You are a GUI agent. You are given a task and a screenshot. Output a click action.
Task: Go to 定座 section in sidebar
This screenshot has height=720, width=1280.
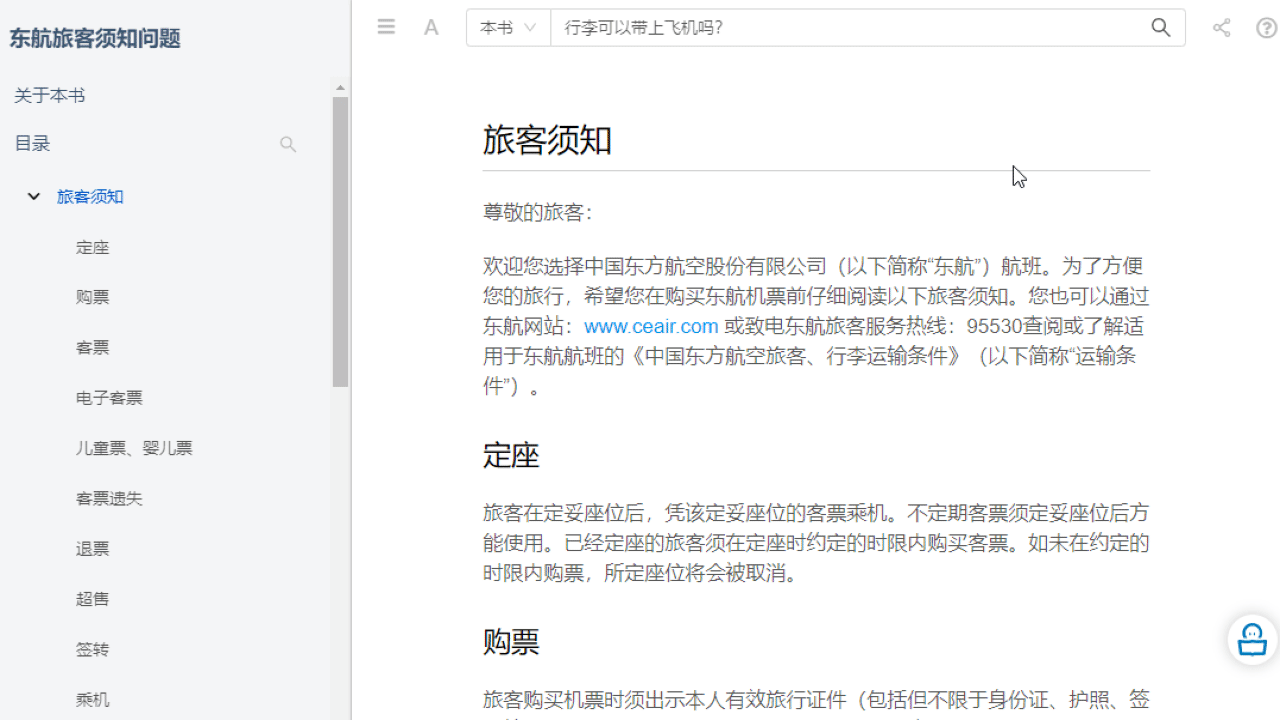point(92,247)
